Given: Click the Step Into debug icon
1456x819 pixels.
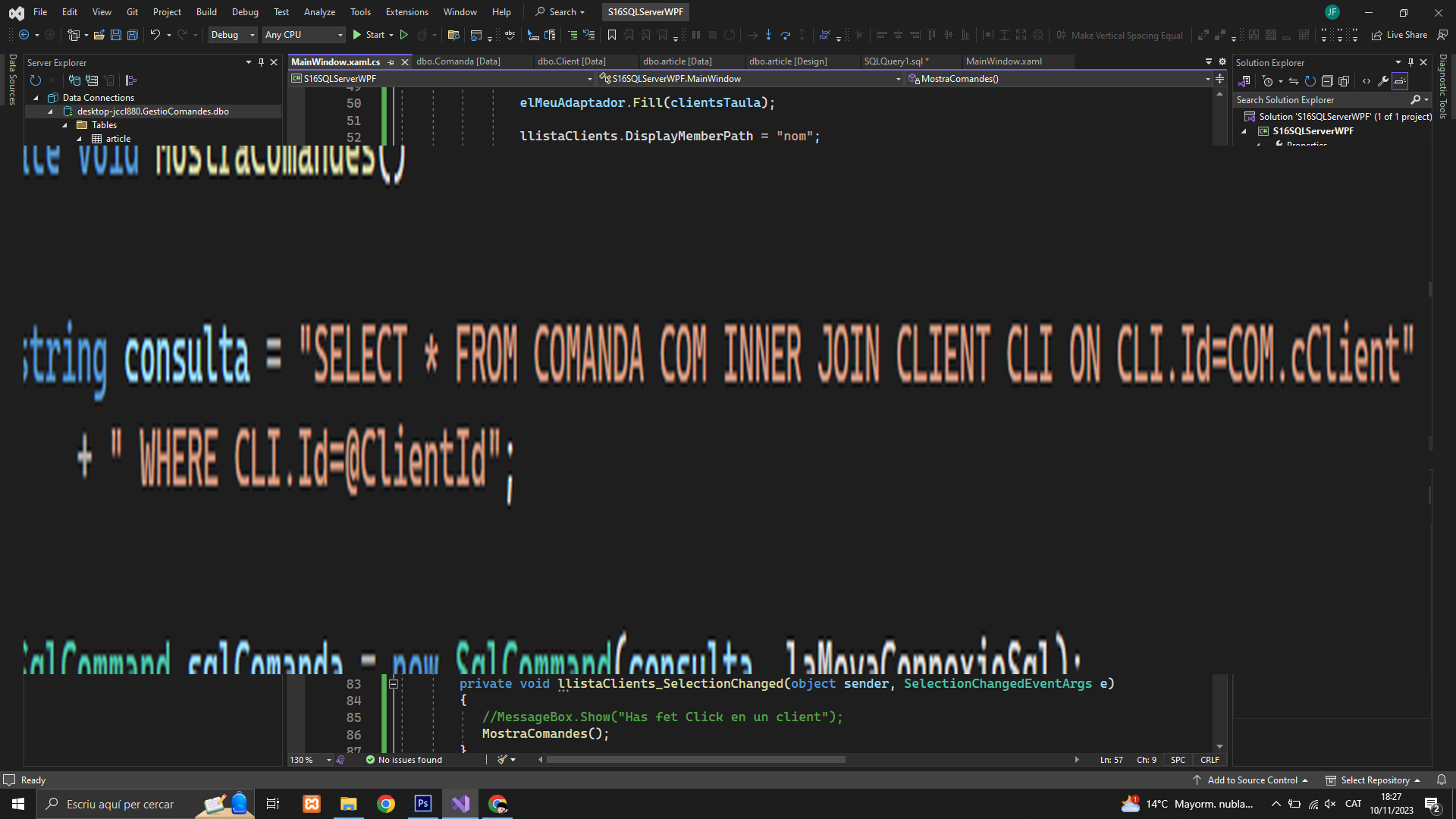Looking at the screenshot, I should pyautogui.click(x=768, y=35).
